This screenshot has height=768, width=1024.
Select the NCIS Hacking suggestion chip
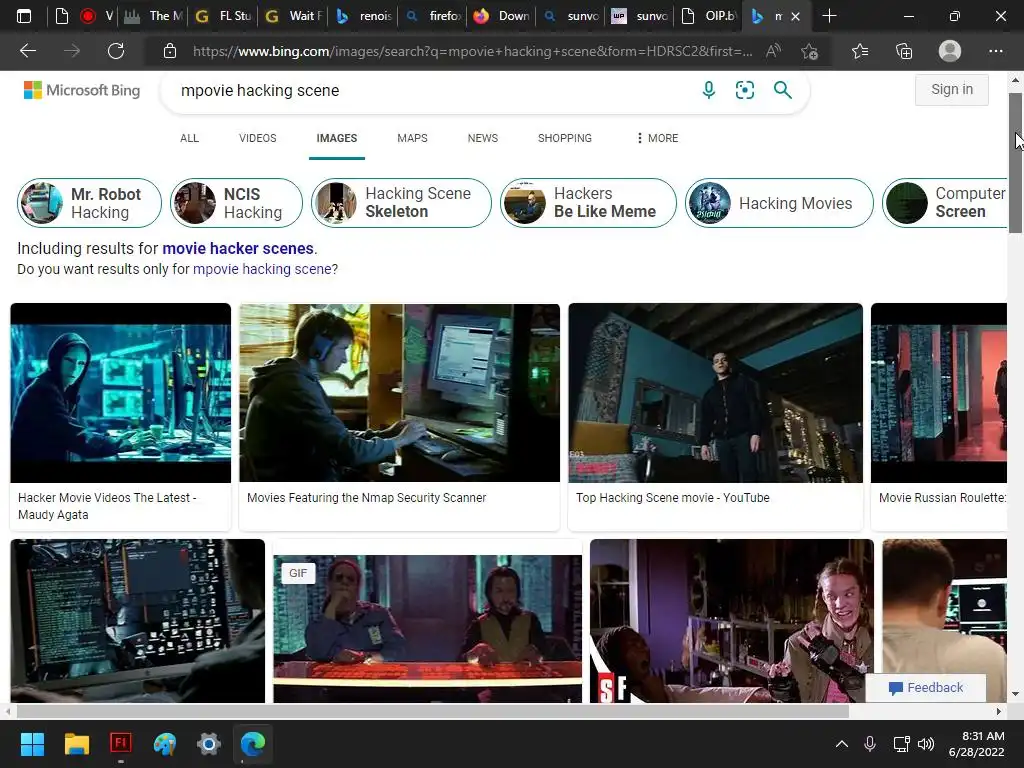point(236,203)
